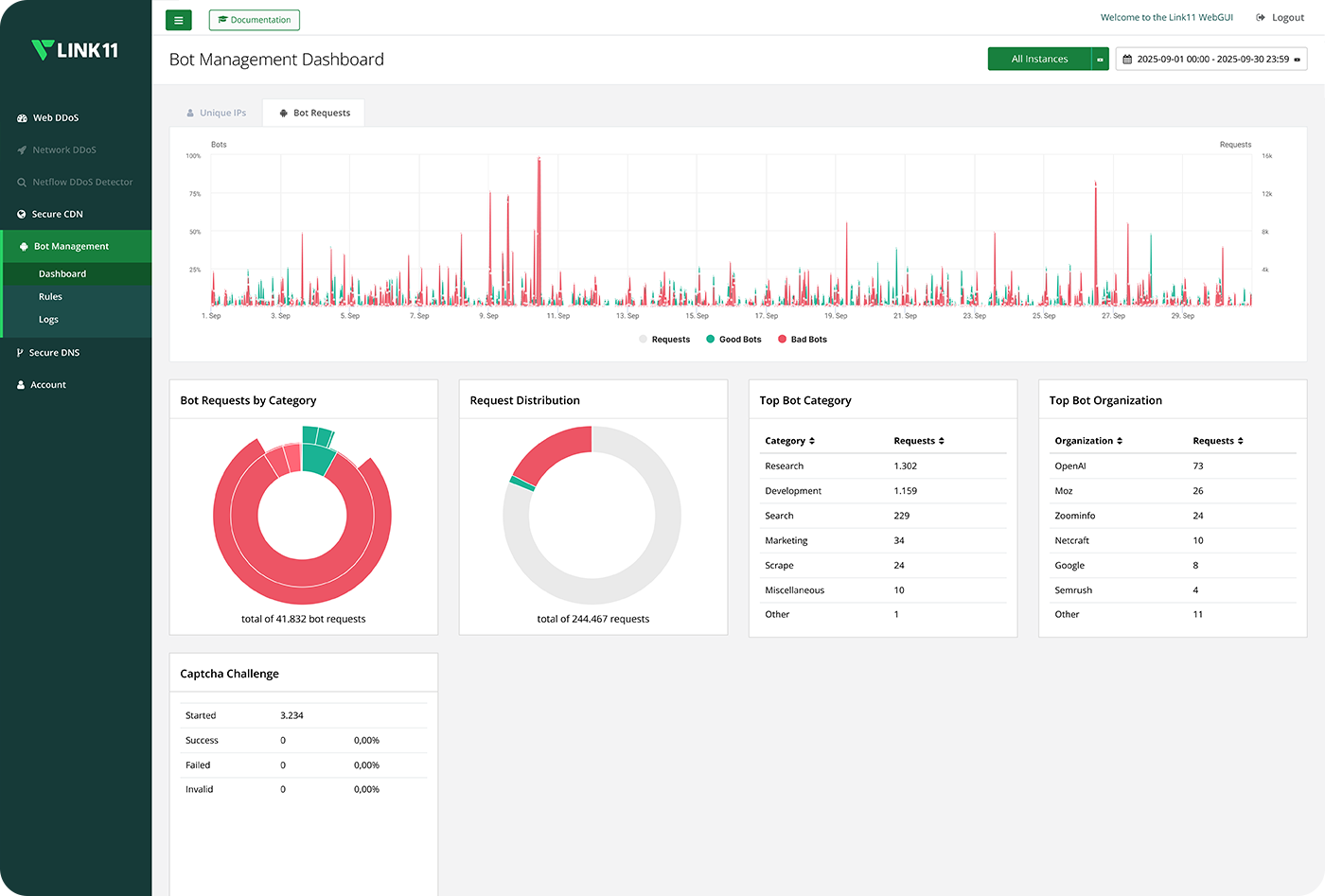
Task: Open Logs under Bot Management
Action: (48, 320)
